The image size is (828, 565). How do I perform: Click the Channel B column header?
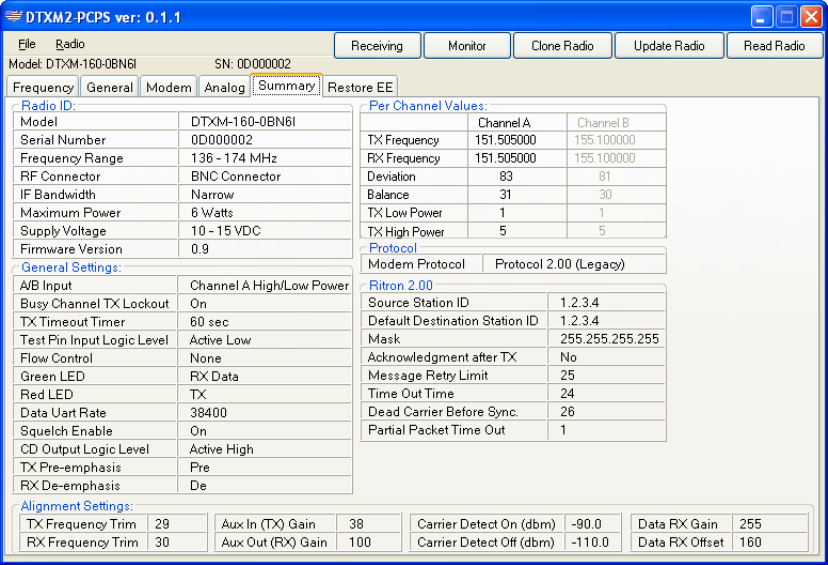click(x=603, y=123)
